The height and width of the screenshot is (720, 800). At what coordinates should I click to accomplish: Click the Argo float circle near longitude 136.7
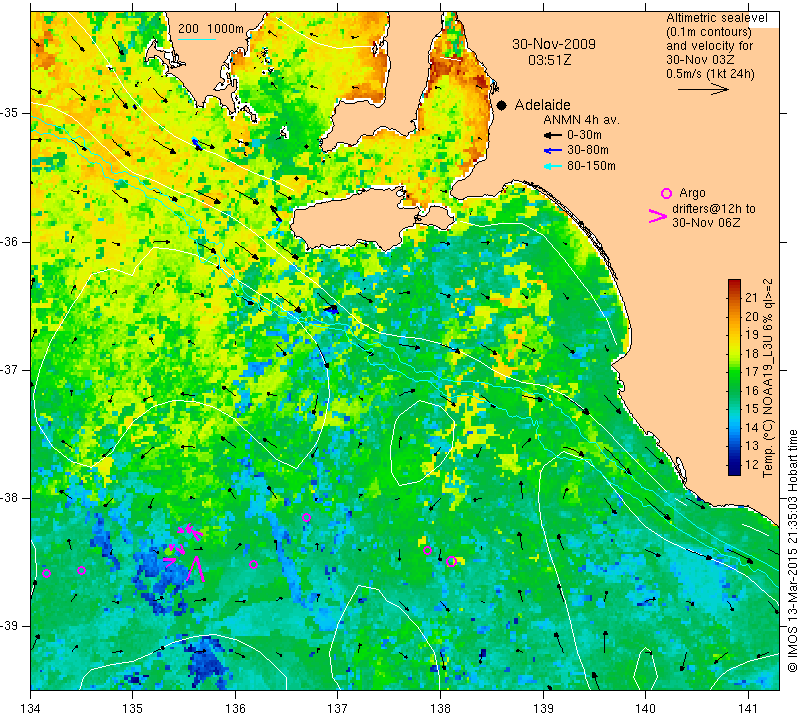[306, 517]
